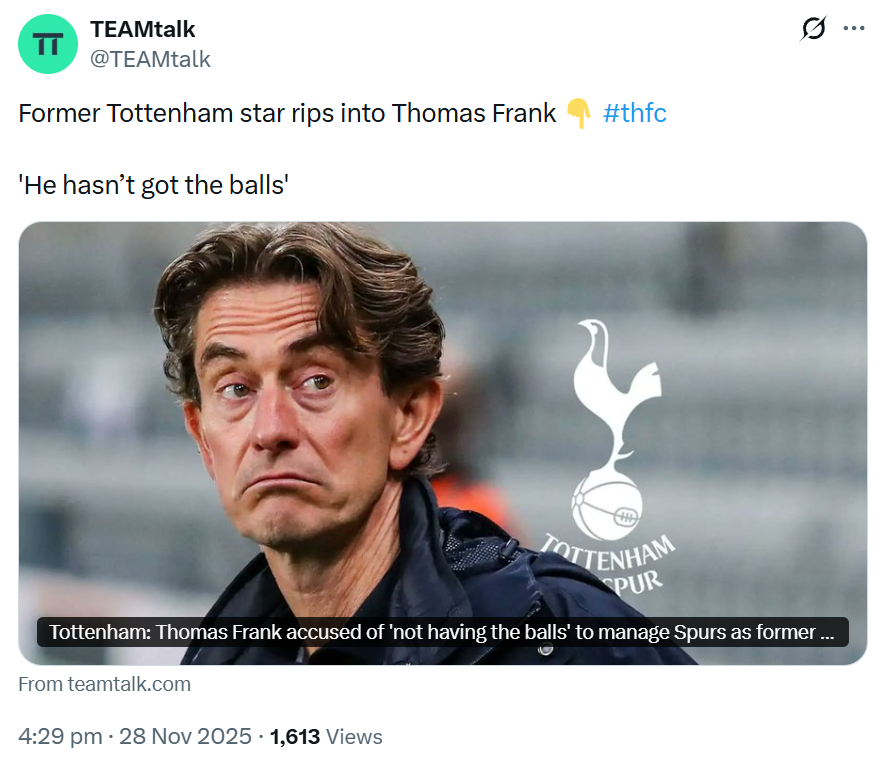Visit the 'From teamtalk.com' source link
Image resolution: width=874 pixels, height=760 pixels.
(104, 685)
